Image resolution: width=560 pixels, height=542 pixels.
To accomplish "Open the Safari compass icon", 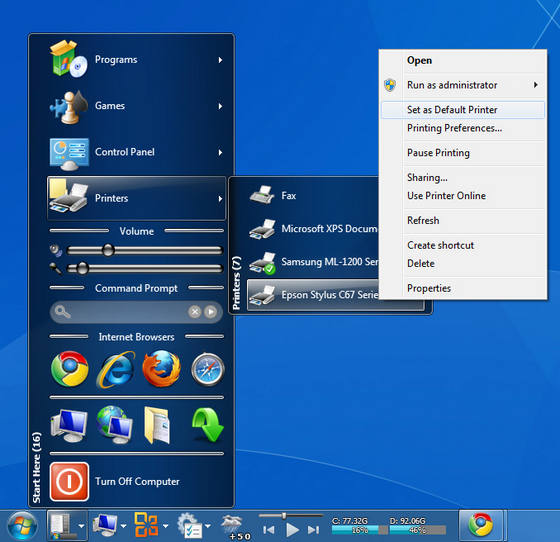I will tap(208, 370).
